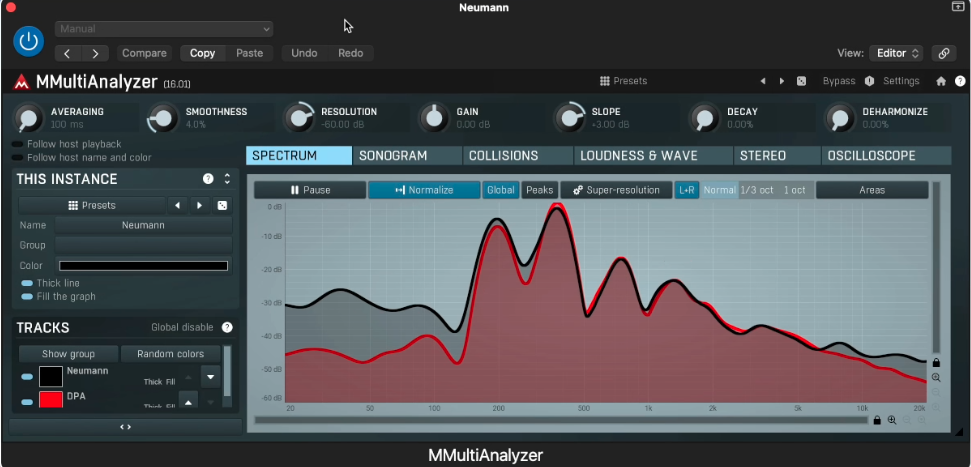
Task: Pause the analyzer display
Action: [310, 190]
